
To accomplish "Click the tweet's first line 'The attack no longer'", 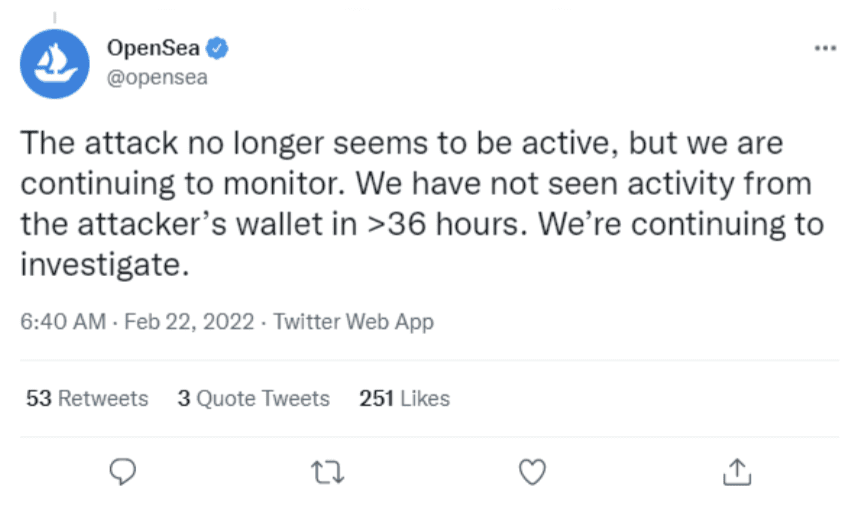I will pos(171,144).
